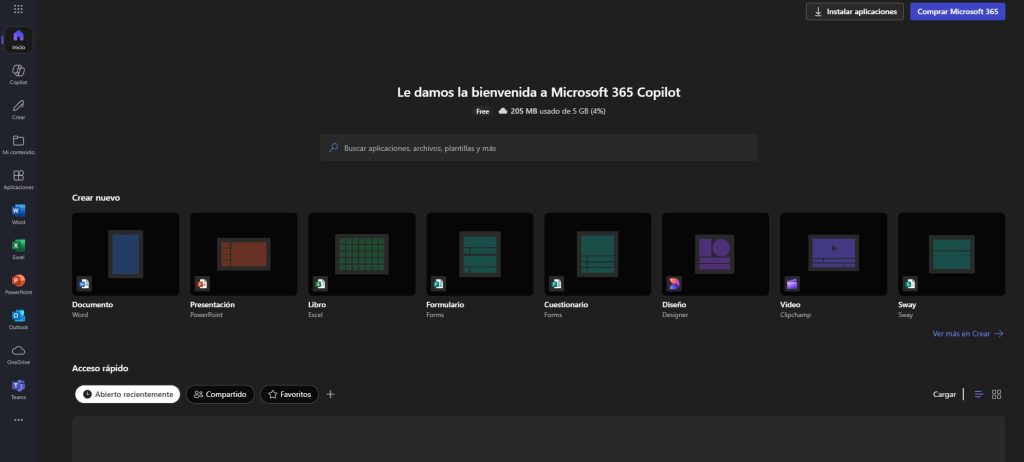Open Mi contenido folder in sidebar
Screen dimensions: 1024x462
click(x=18, y=144)
